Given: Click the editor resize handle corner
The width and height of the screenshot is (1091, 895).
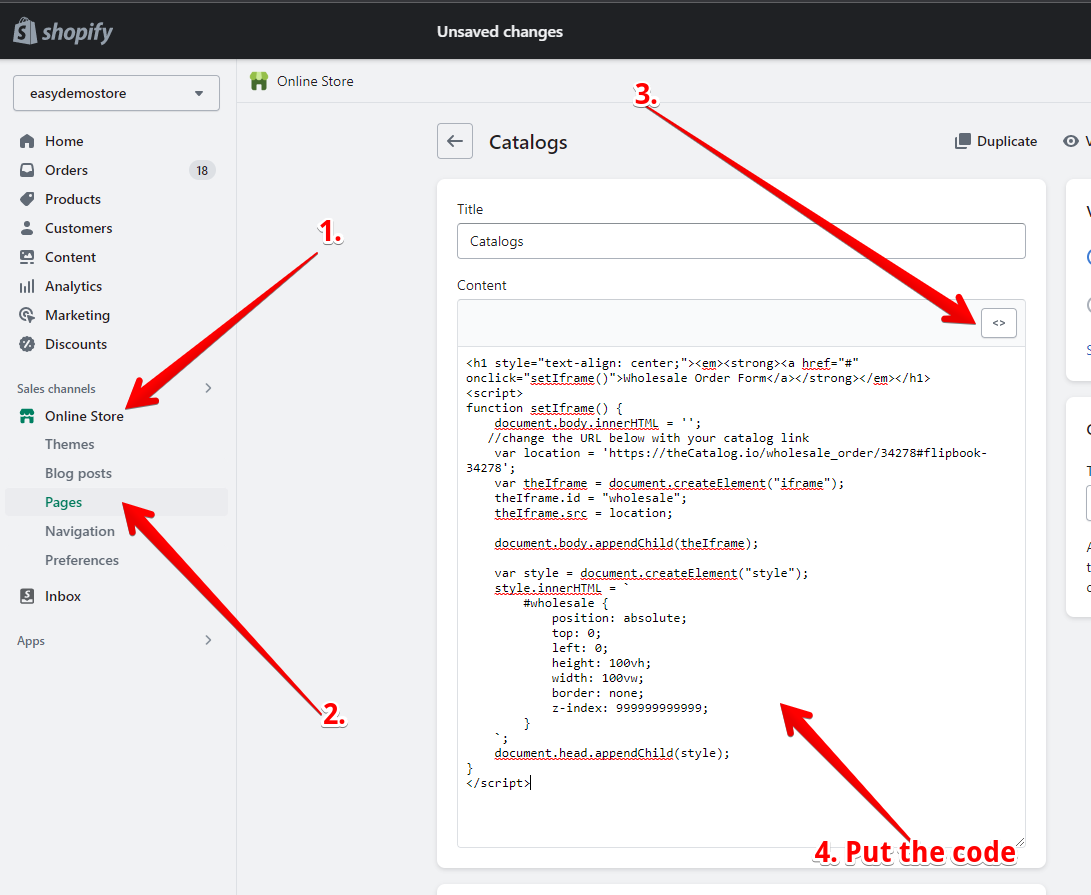Looking at the screenshot, I should click(x=1019, y=842).
